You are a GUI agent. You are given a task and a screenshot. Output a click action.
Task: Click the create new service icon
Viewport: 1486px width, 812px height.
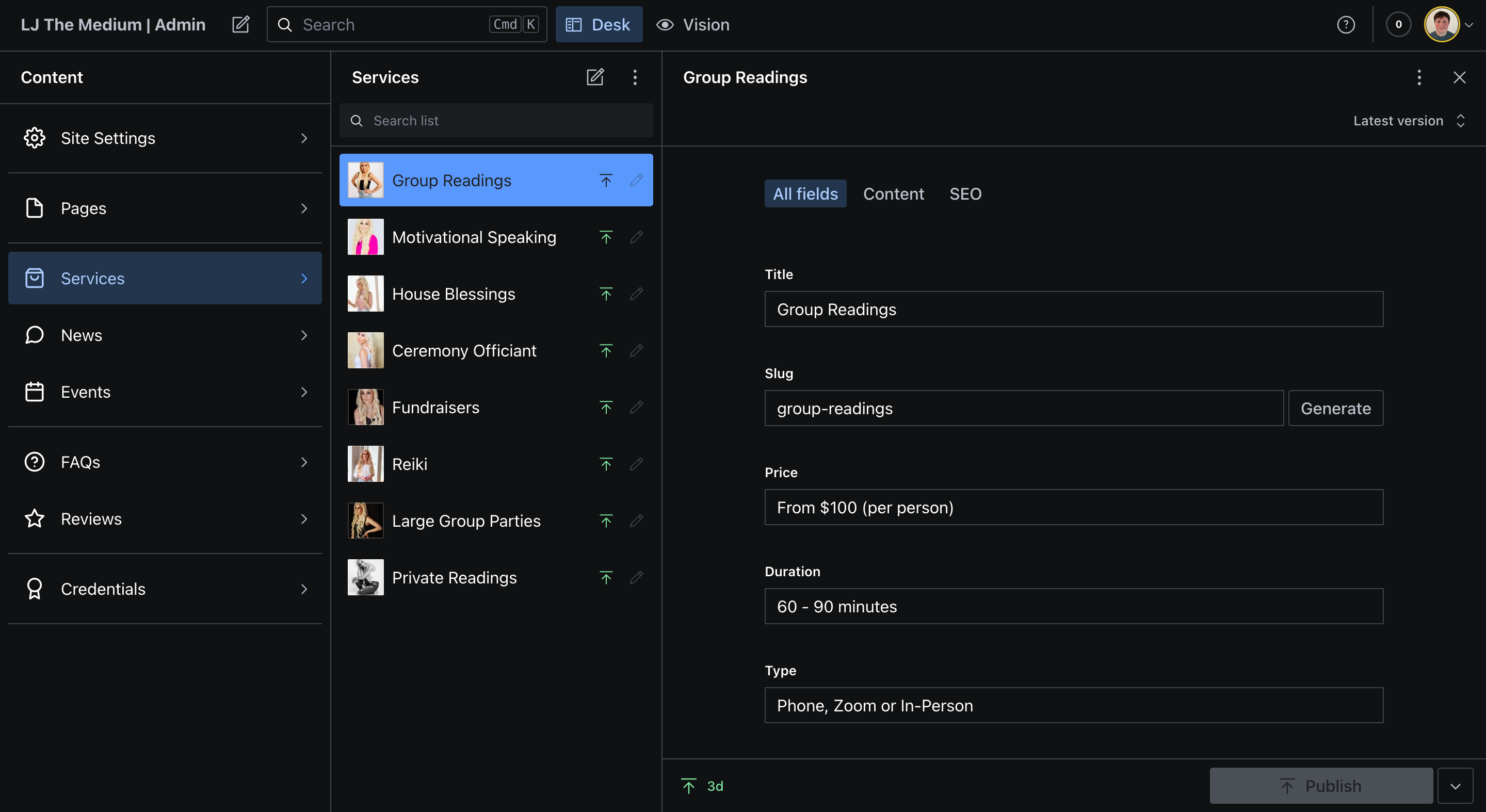pos(595,77)
